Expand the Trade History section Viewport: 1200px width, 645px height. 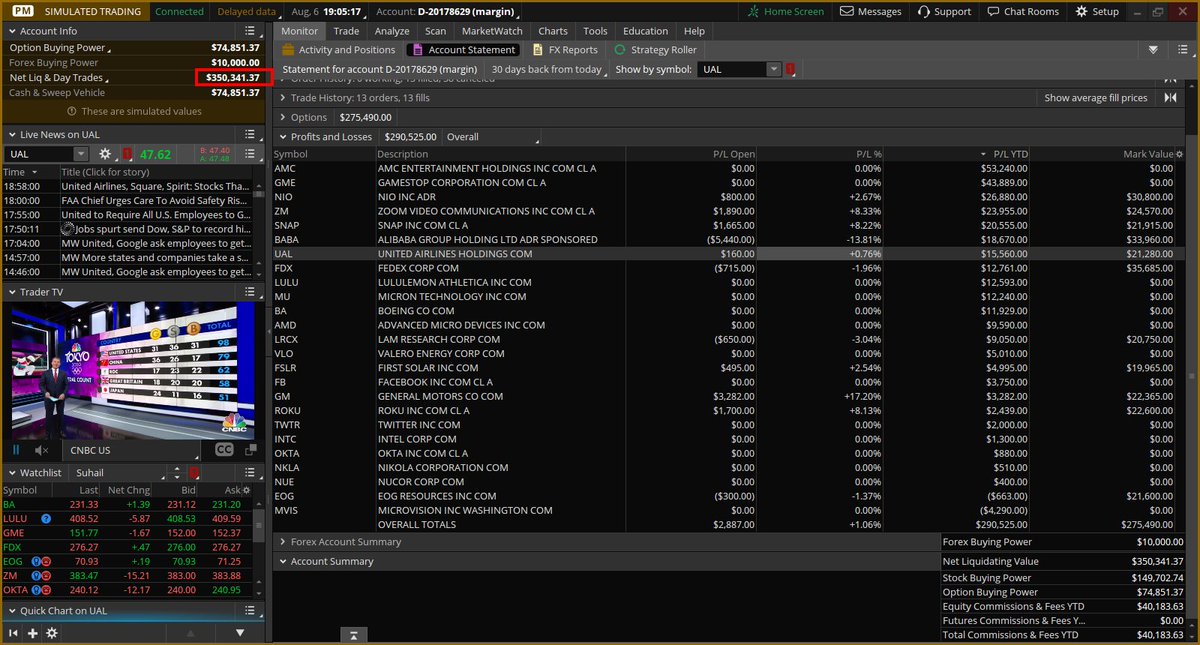point(283,98)
